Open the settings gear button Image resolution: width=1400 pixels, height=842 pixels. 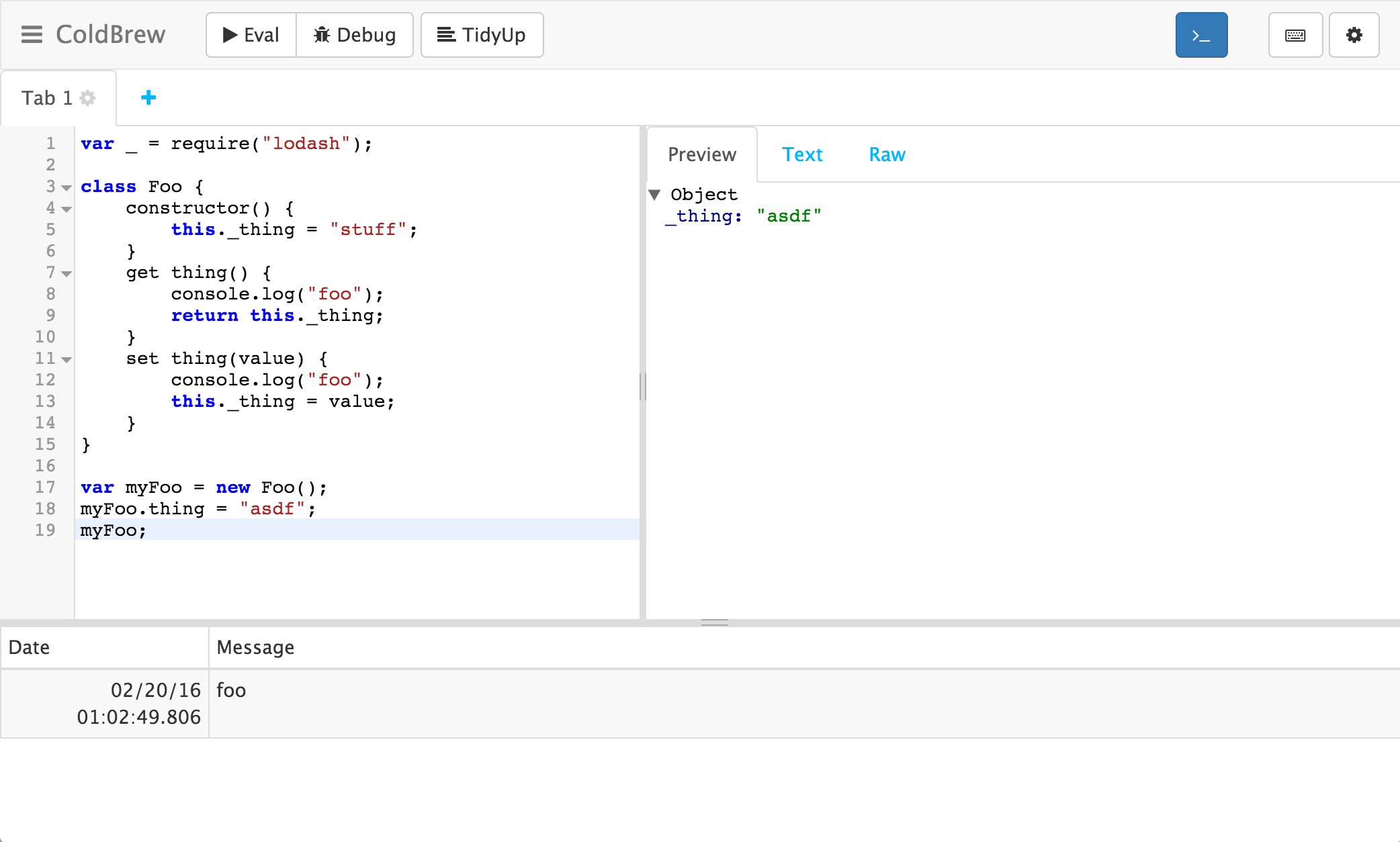[1354, 35]
